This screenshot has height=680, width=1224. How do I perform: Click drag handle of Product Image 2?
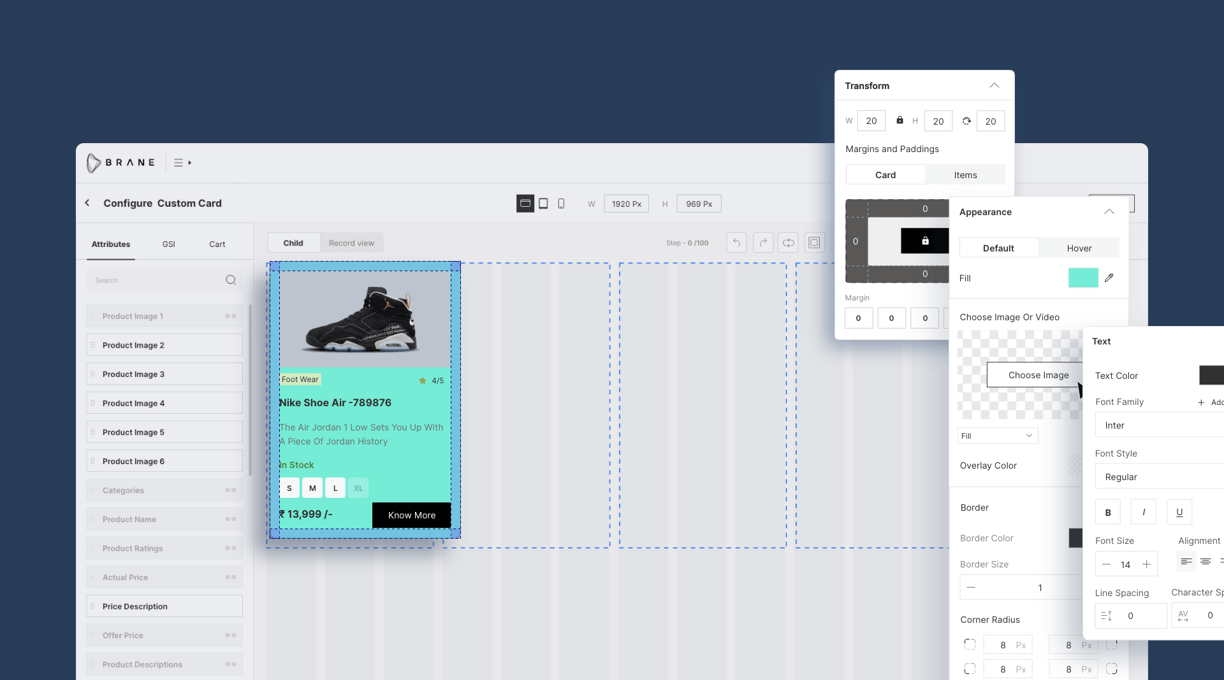tap(93, 345)
